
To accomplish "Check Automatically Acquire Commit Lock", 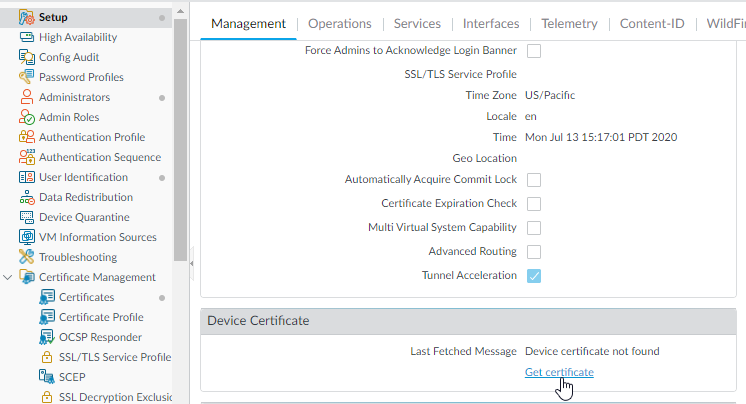I will coord(534,180).
